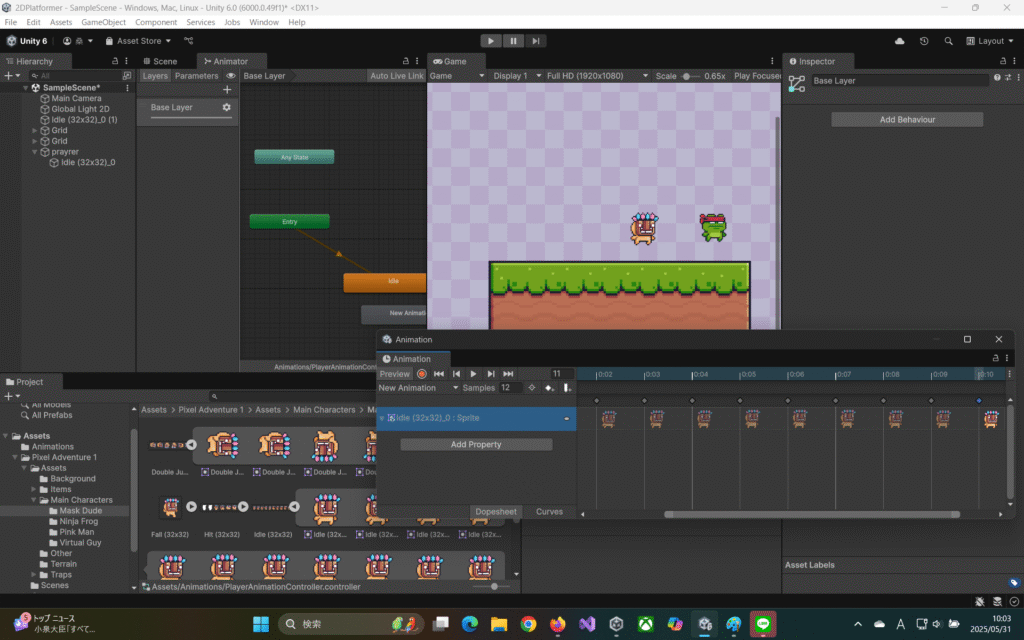Toggle filter by selection diamond icon

[x=532, y=388]
